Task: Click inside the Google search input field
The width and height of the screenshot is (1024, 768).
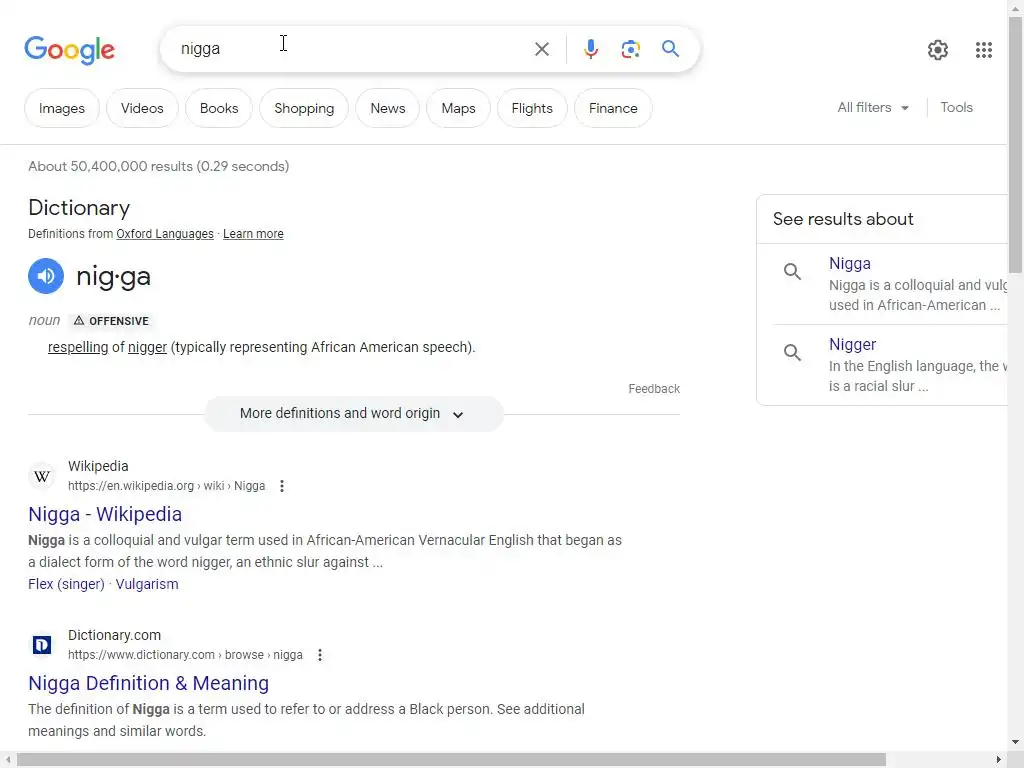Action: (349, 49)
